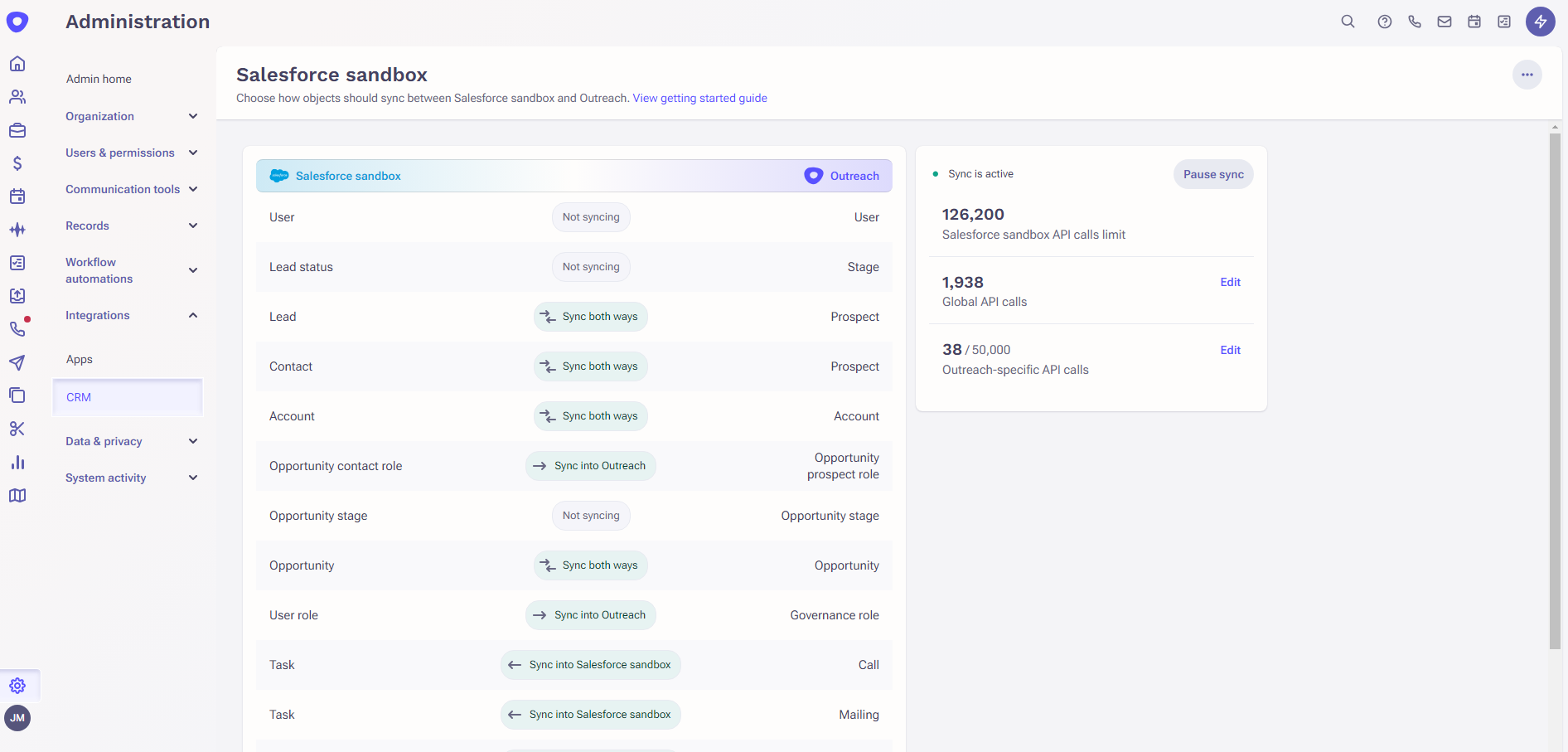Click Sync both ways in Opportunity row
Viewport: 1568px width, 752px height.
591,565
